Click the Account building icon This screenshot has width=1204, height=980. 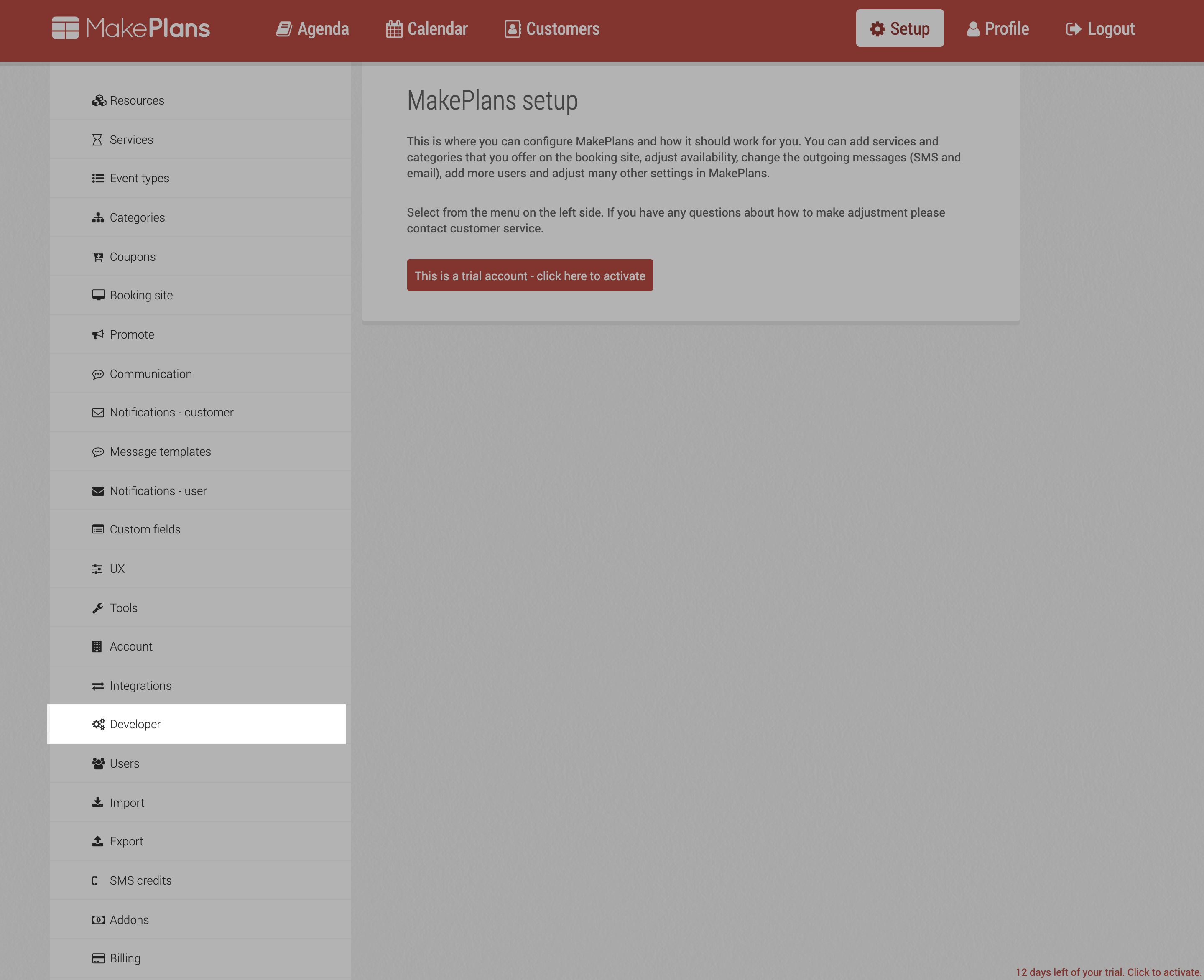97,646
